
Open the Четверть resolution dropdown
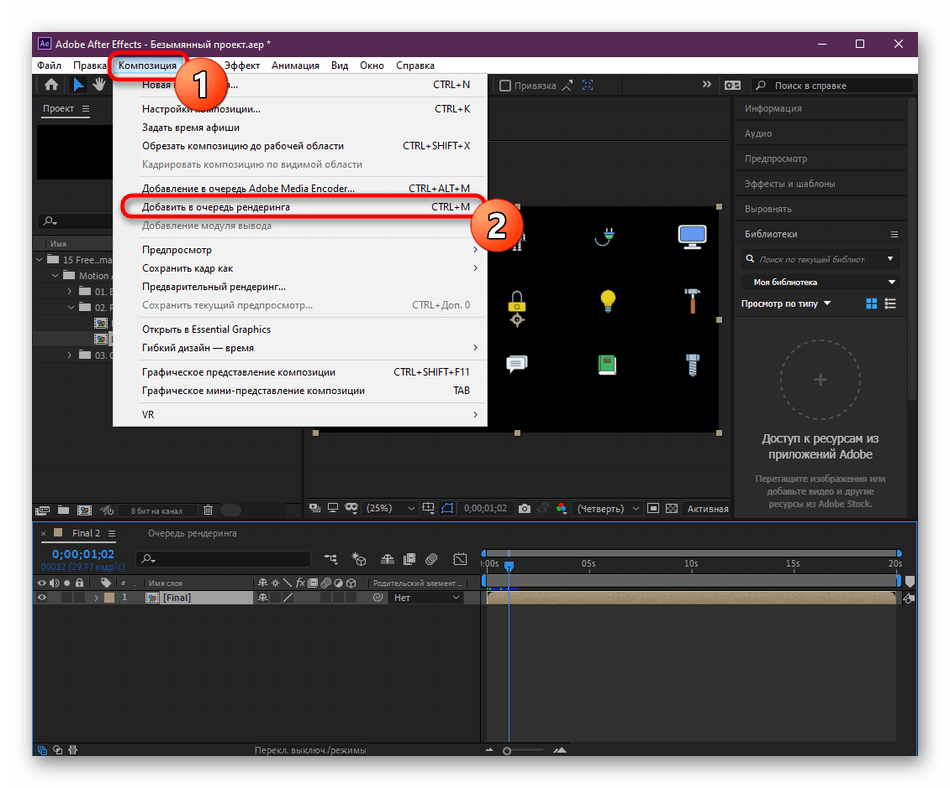click(608, 509)
